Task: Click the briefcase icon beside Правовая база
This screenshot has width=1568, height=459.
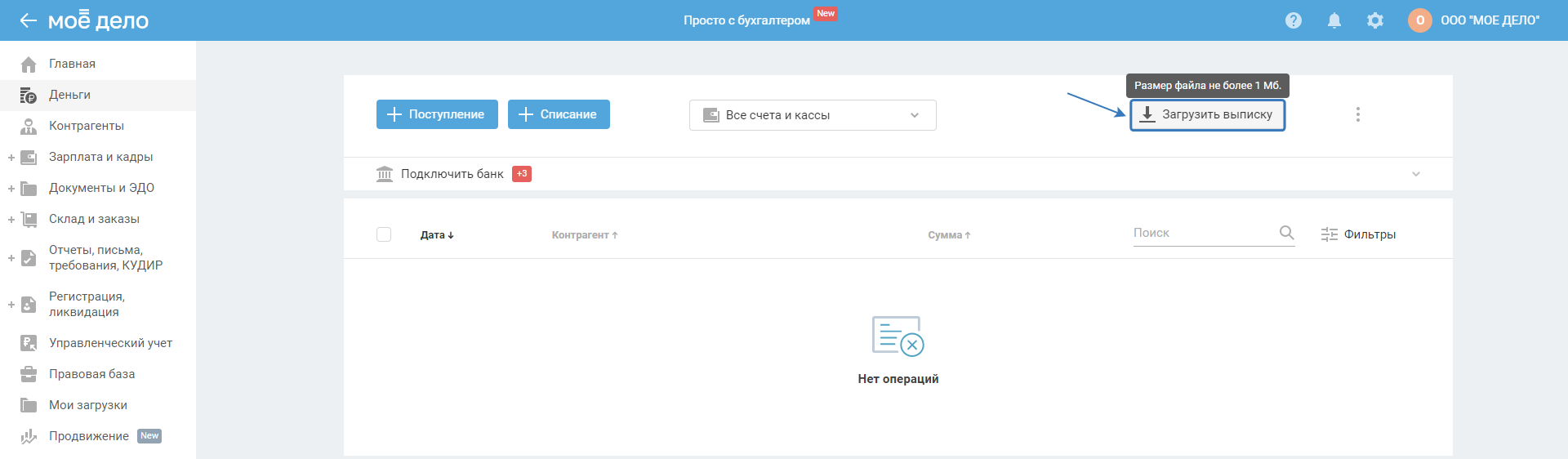Action: point(29,374)
